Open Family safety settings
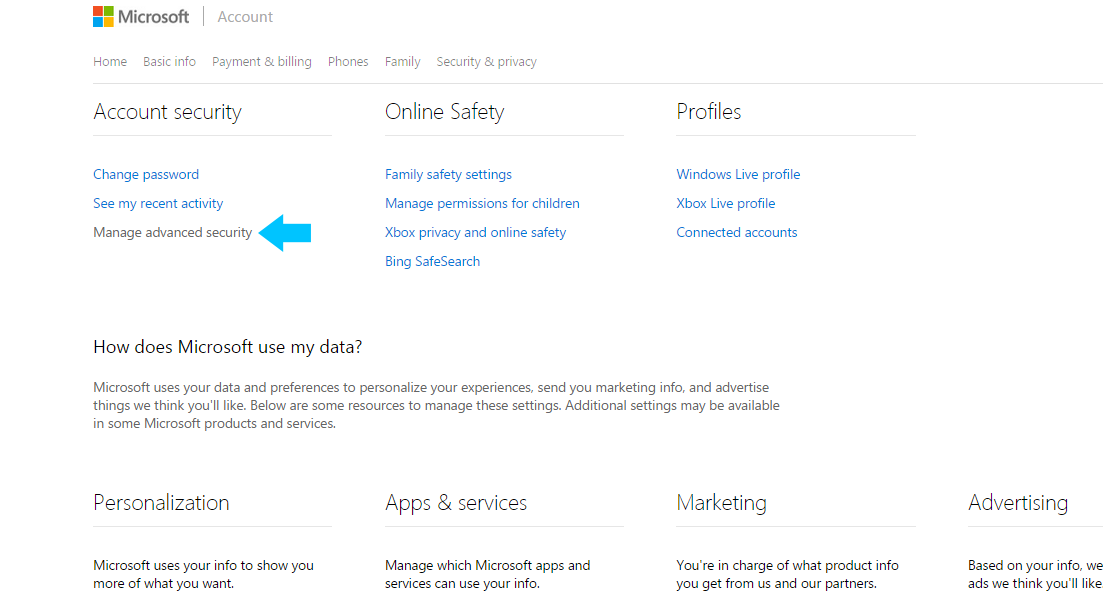 (x=448, y=174)
